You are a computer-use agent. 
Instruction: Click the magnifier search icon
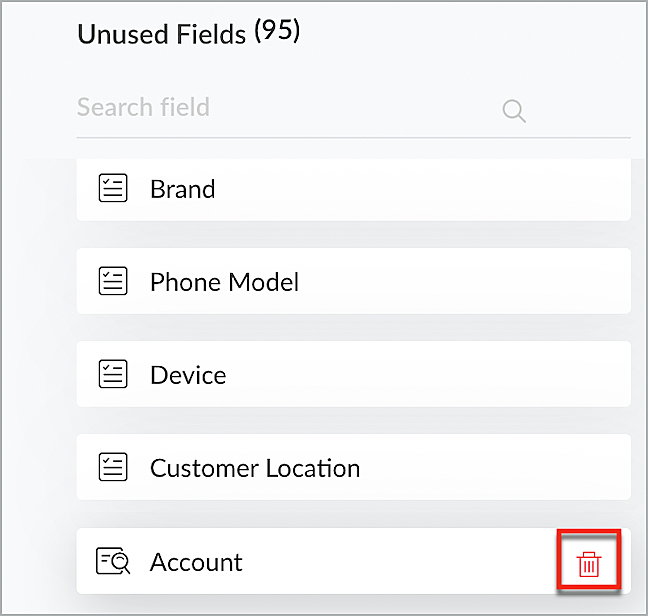click(514, 110)
